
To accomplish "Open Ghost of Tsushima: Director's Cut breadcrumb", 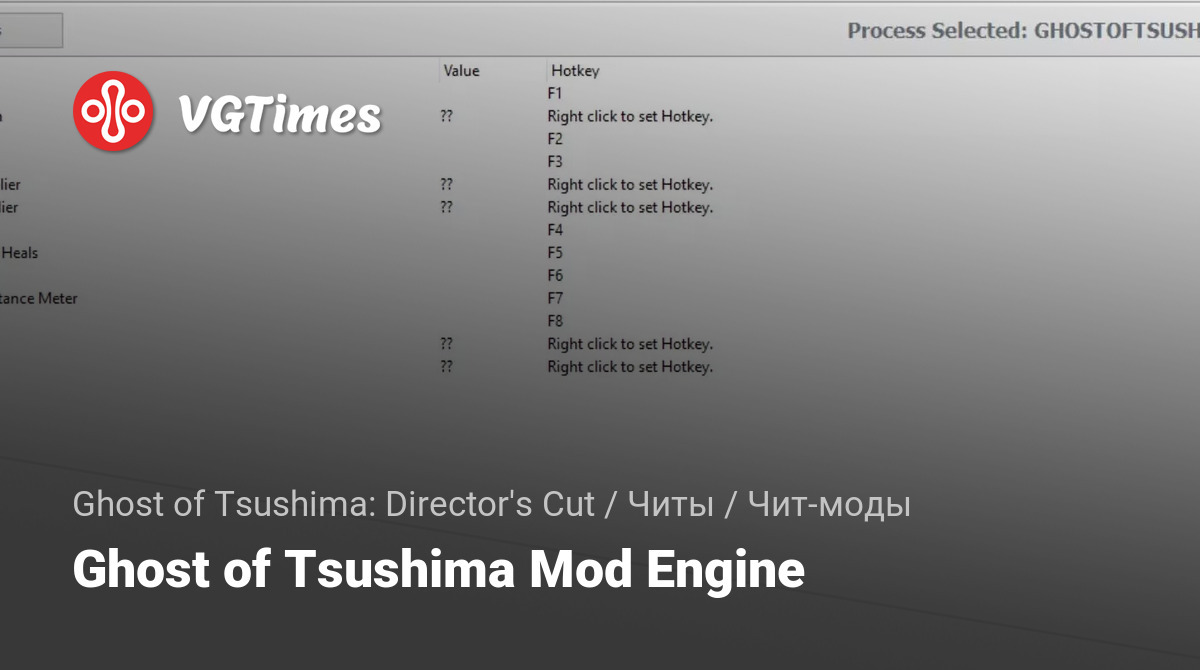I will (333, 505).
